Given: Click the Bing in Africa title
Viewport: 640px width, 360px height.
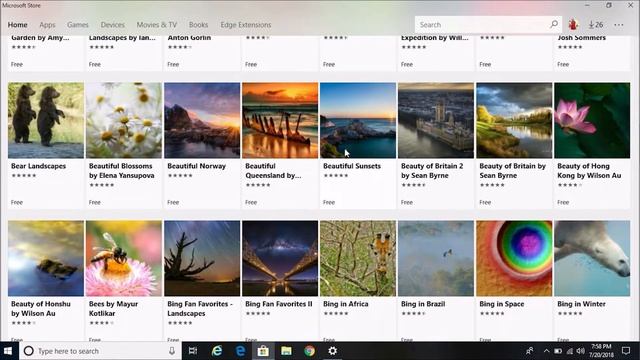Looking at the screenshot, I should coord(346,304).
